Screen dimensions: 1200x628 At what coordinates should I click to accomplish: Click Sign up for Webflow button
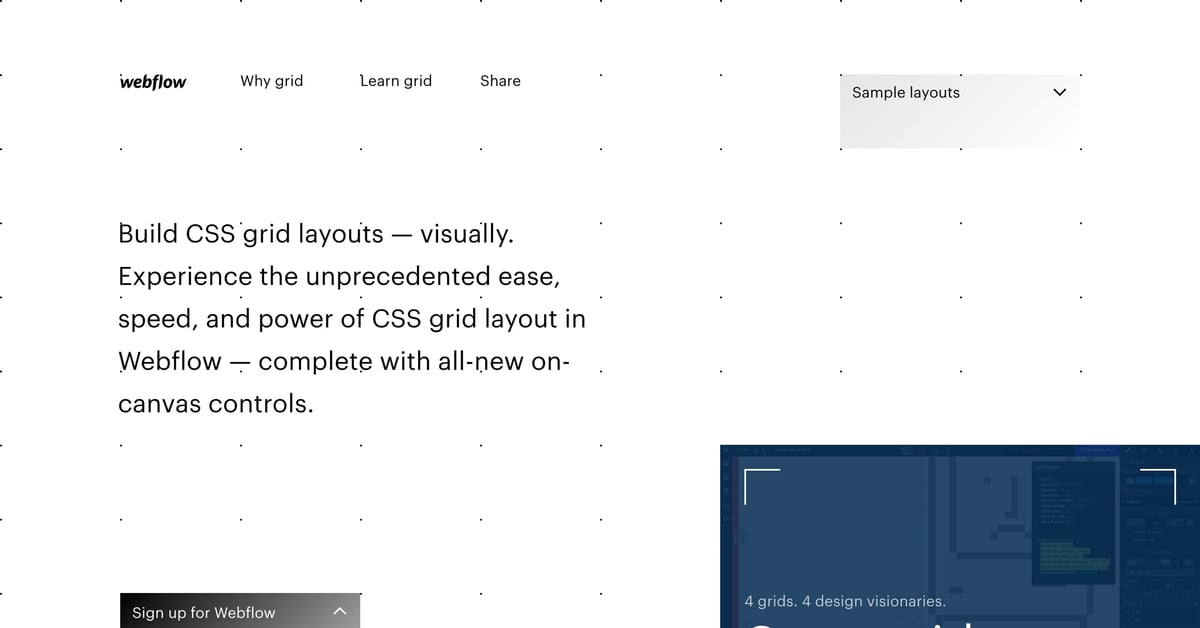click(240, 611)
